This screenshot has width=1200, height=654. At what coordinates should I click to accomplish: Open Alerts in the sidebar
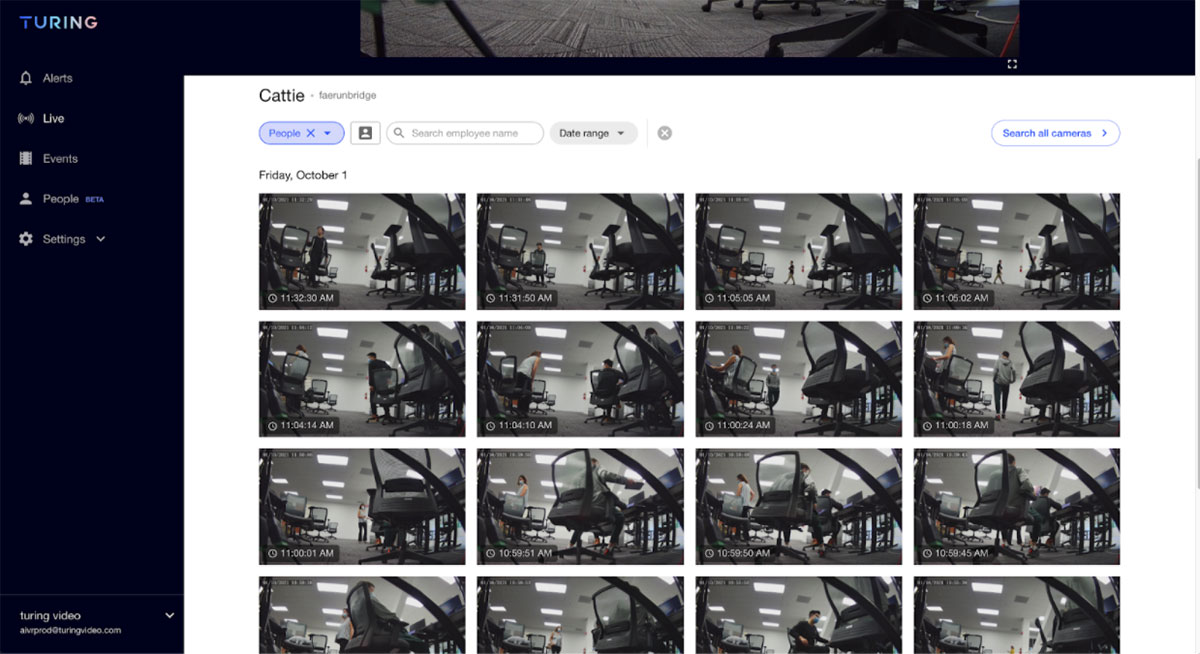pos(57,78)
